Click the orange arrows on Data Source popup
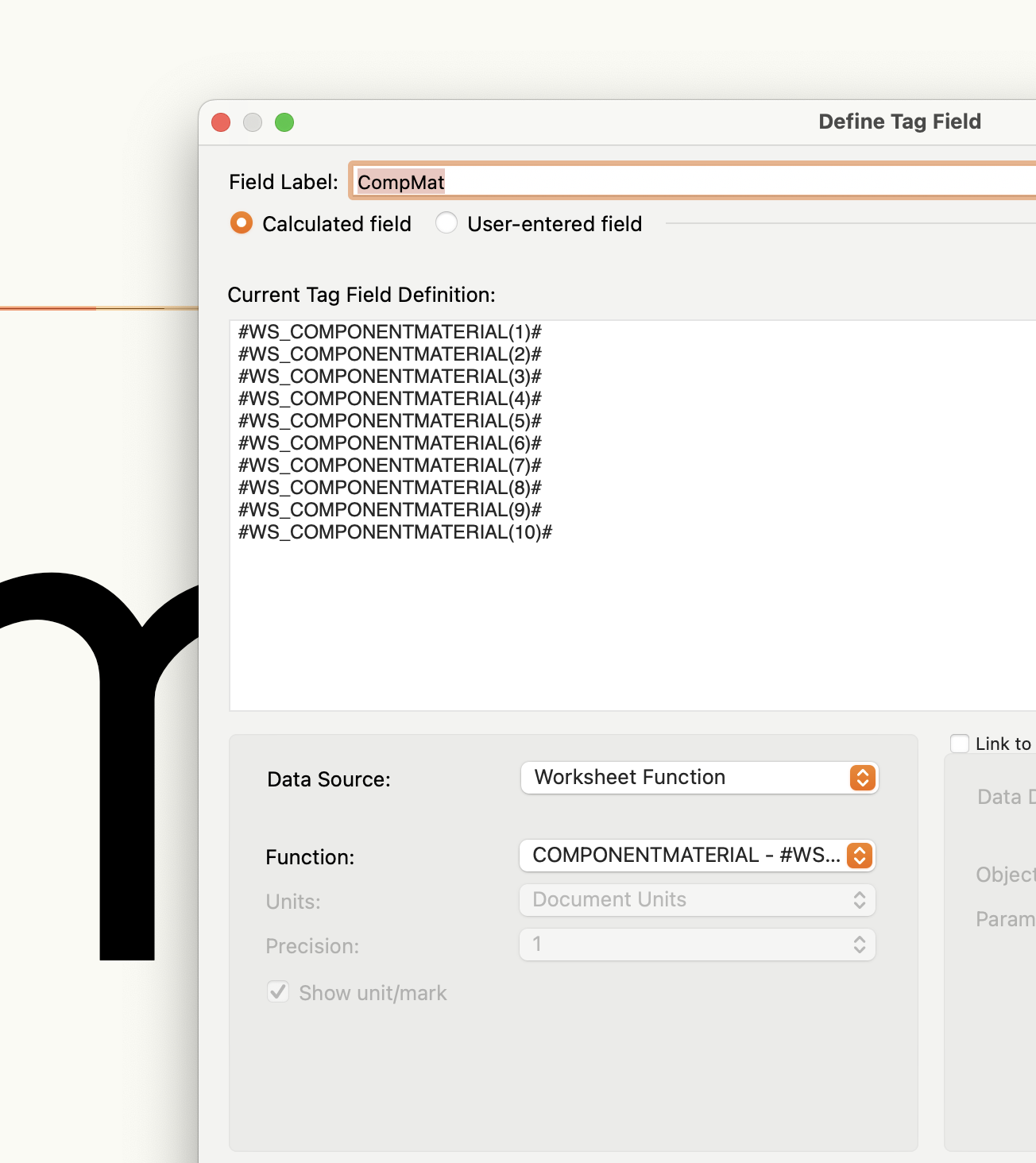The width and height of the screenshot is (1036, 1163). (x=862, y=778)
